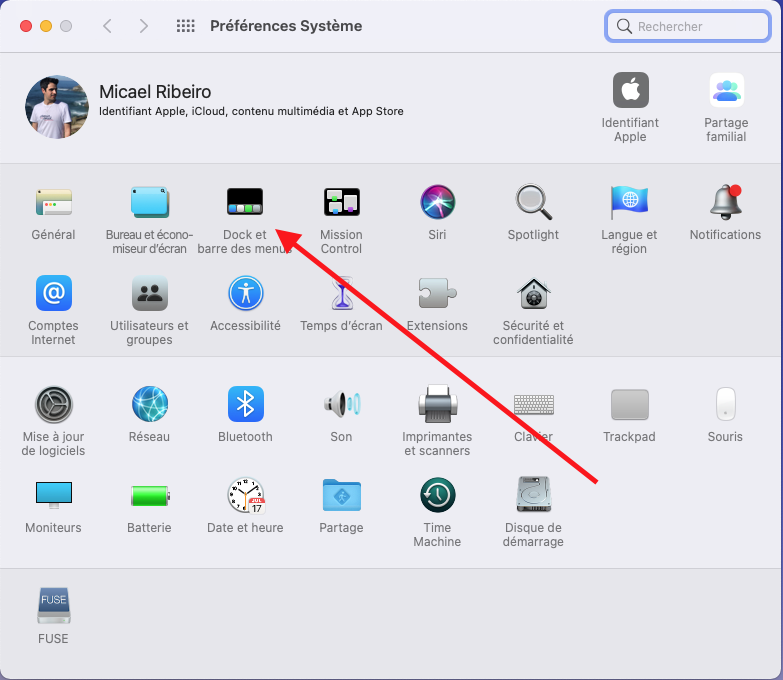783x680 pixels.
Task: Open Time Machine preferences
Action: tap(437, 495)
